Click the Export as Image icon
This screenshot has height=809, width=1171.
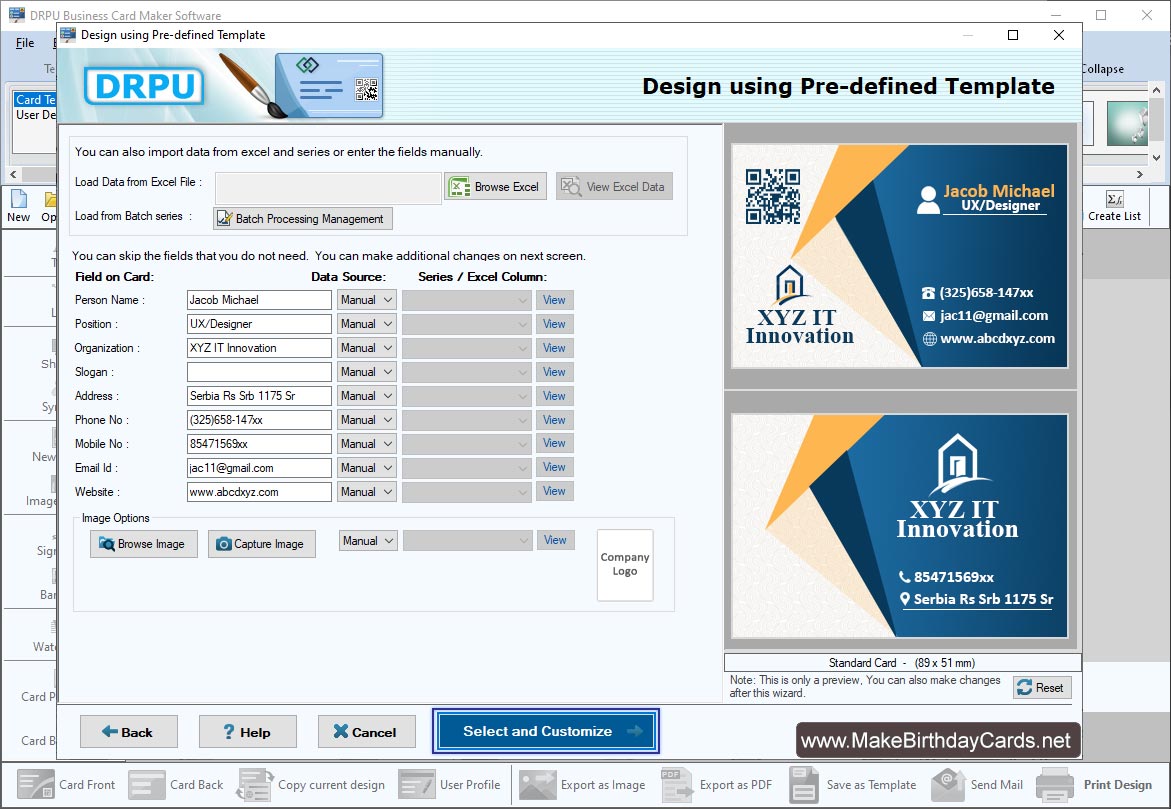(538, 784)
